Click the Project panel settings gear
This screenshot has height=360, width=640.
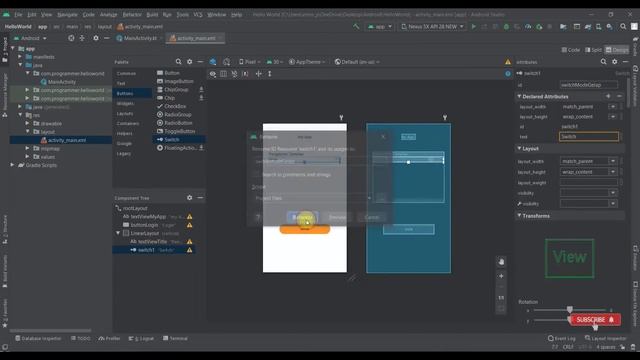[96, 38]
